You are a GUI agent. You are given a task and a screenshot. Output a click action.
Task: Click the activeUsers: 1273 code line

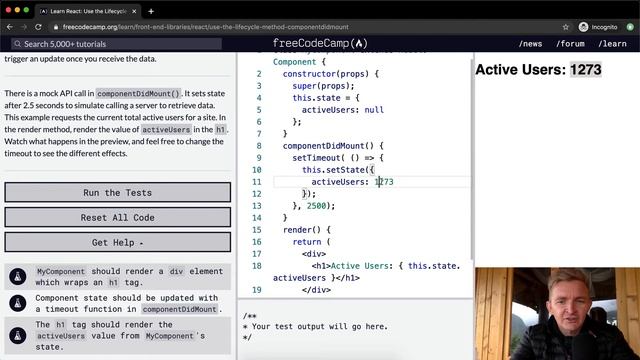(x=352, y=182)
